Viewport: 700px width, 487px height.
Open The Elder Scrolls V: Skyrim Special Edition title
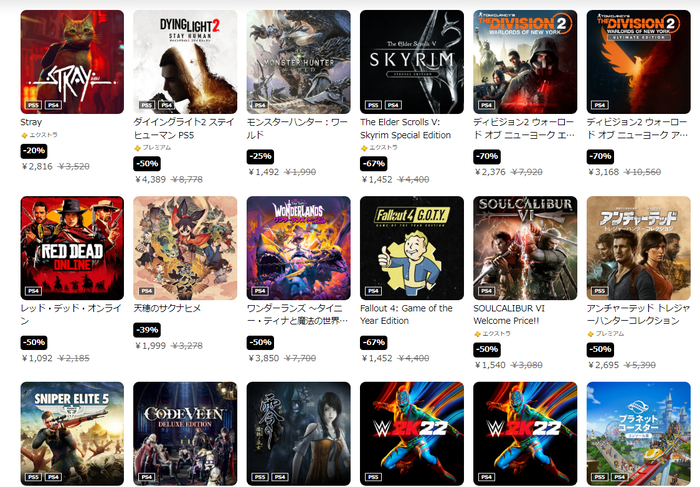click(x=405, y=129)
